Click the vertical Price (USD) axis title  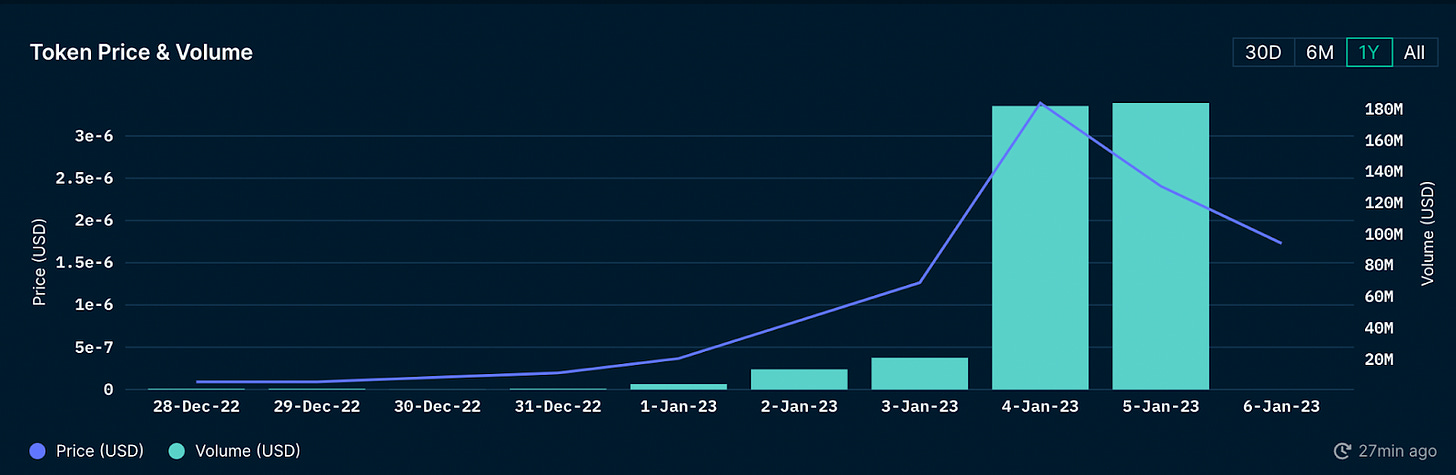tap(40, 262)
